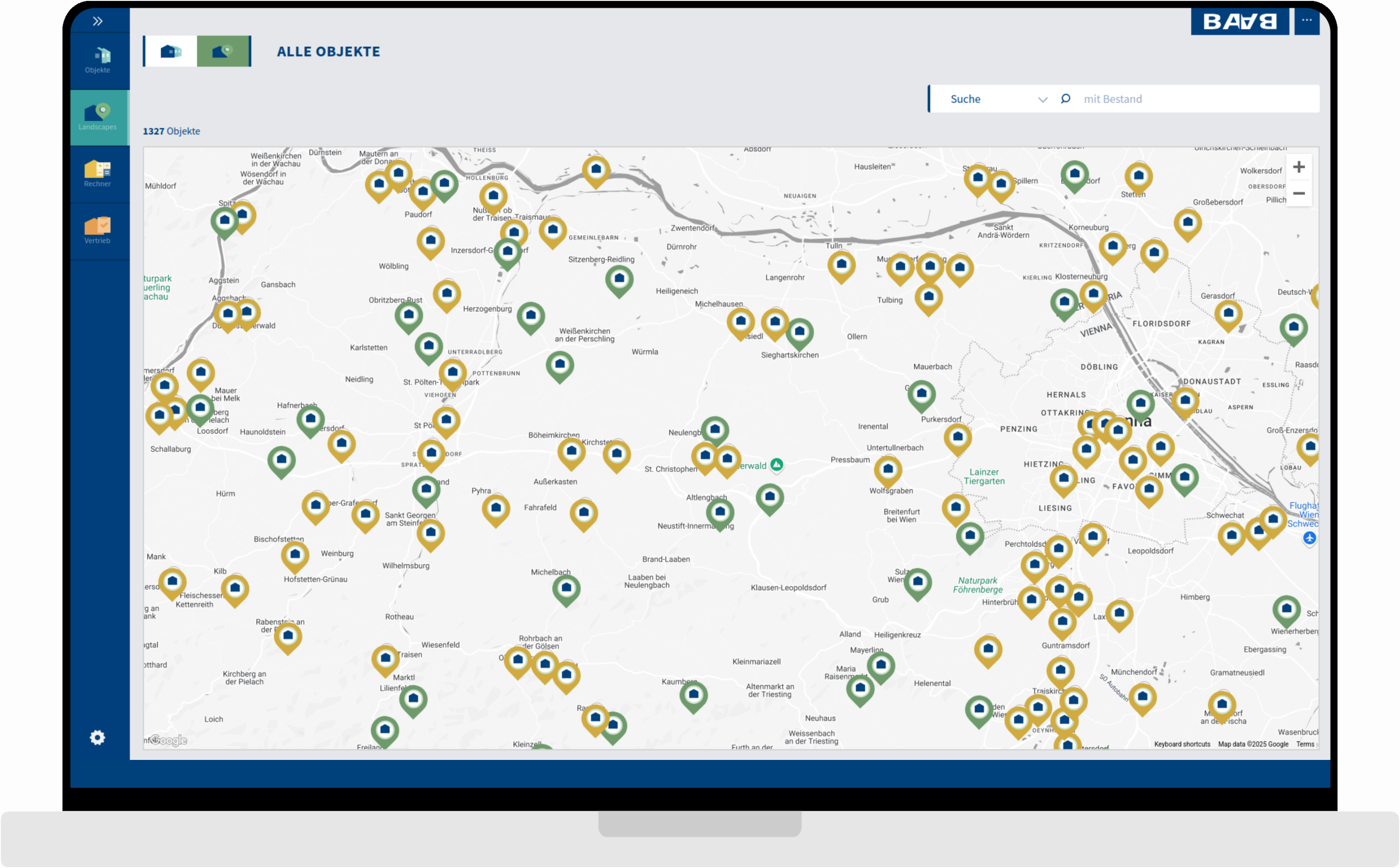The image size is (1400, 868).
Task: Switch to the list view toggle with house icon
Action: tap(169, 51)
